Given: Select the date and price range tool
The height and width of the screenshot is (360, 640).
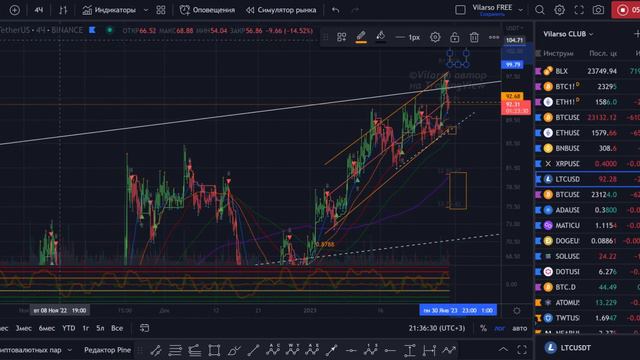Looking at the screenshot, I should click(x=429, y=350).
